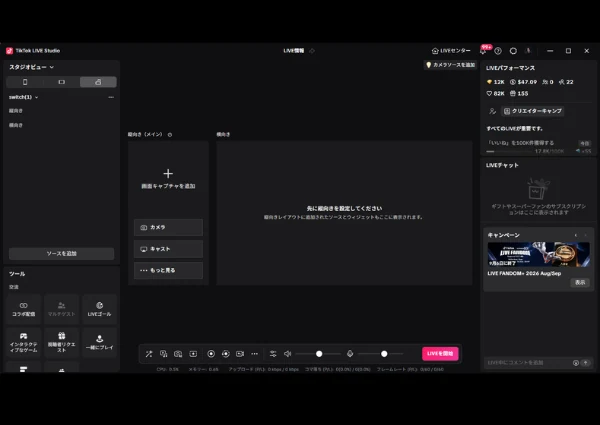Open the three-dot more menu in the bottom toolbar
This screenshot has height=425, width=600.
click(x=254, y=354)
